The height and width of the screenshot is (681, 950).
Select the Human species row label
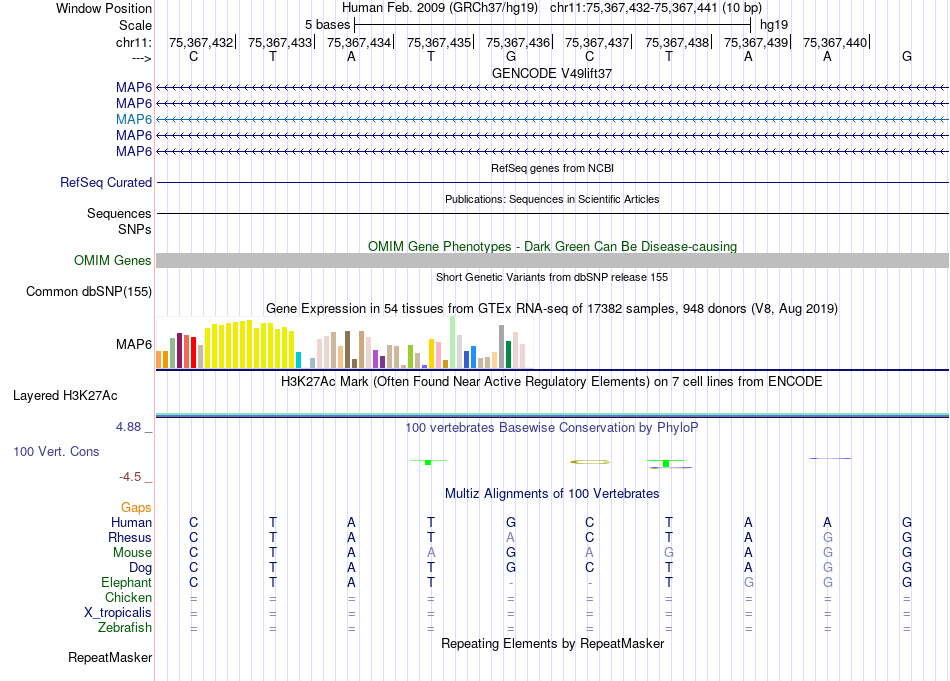pos(131,522)
